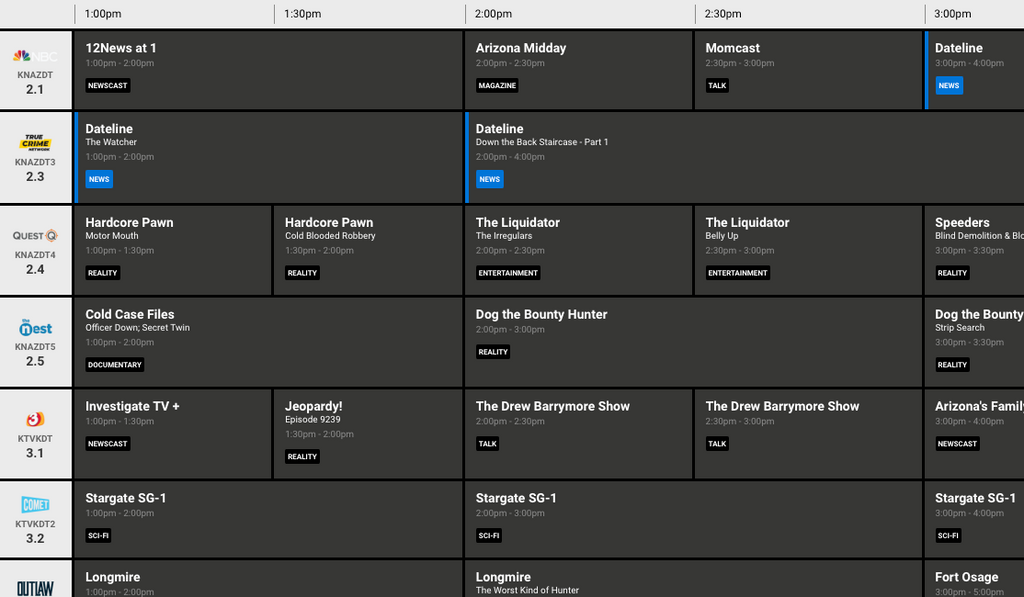
Task: Open the Momcast program at 2:30pm
Action: pyautogui.click(x=808, y=70)
